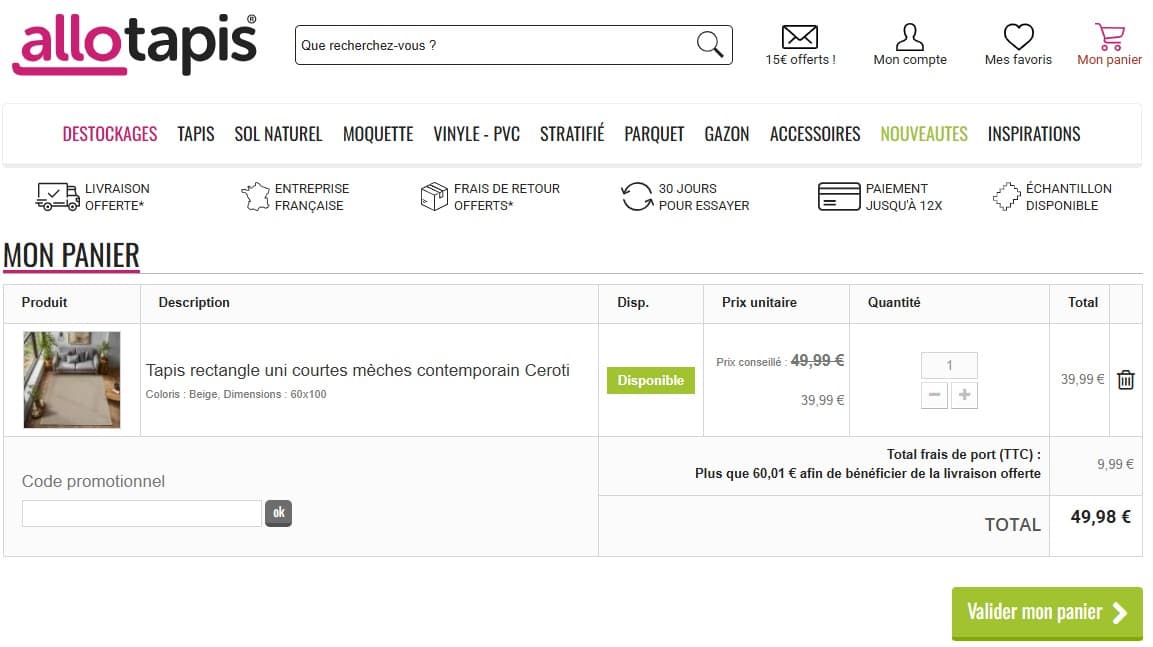
Task: Expand the TAPIS category menu
Action: click(195, 133)
